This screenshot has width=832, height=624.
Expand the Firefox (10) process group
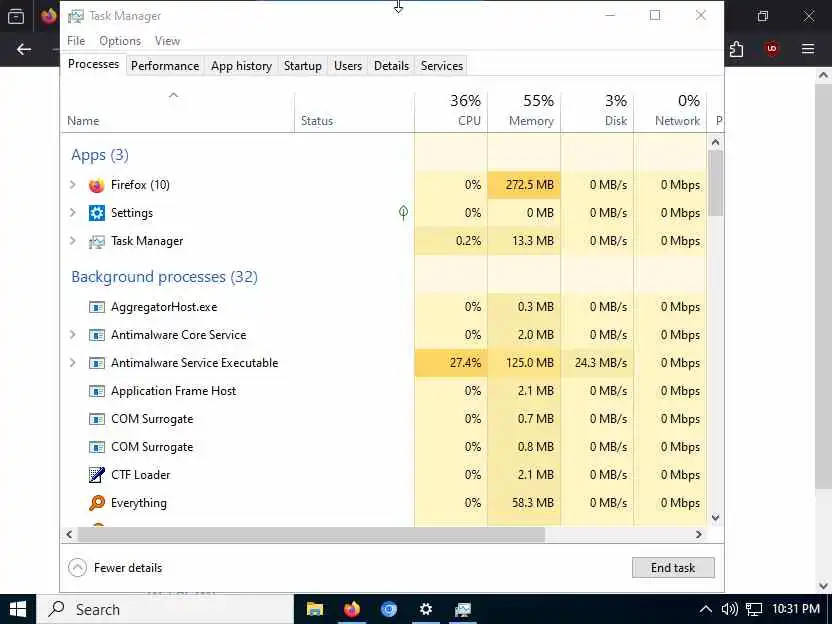(73, 185)
